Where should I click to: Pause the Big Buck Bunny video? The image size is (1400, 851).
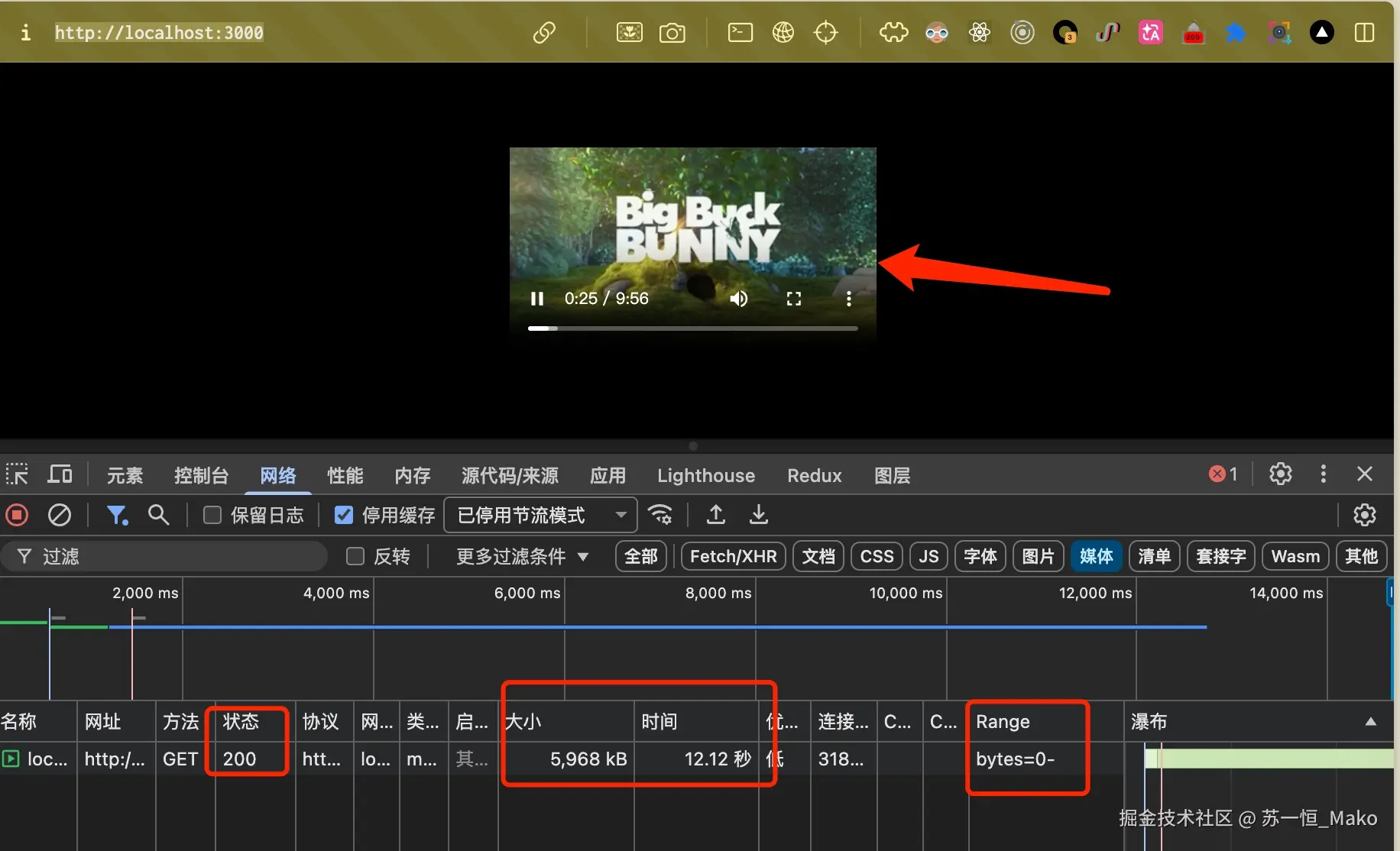pyautogui.click(x=537, y=299)
